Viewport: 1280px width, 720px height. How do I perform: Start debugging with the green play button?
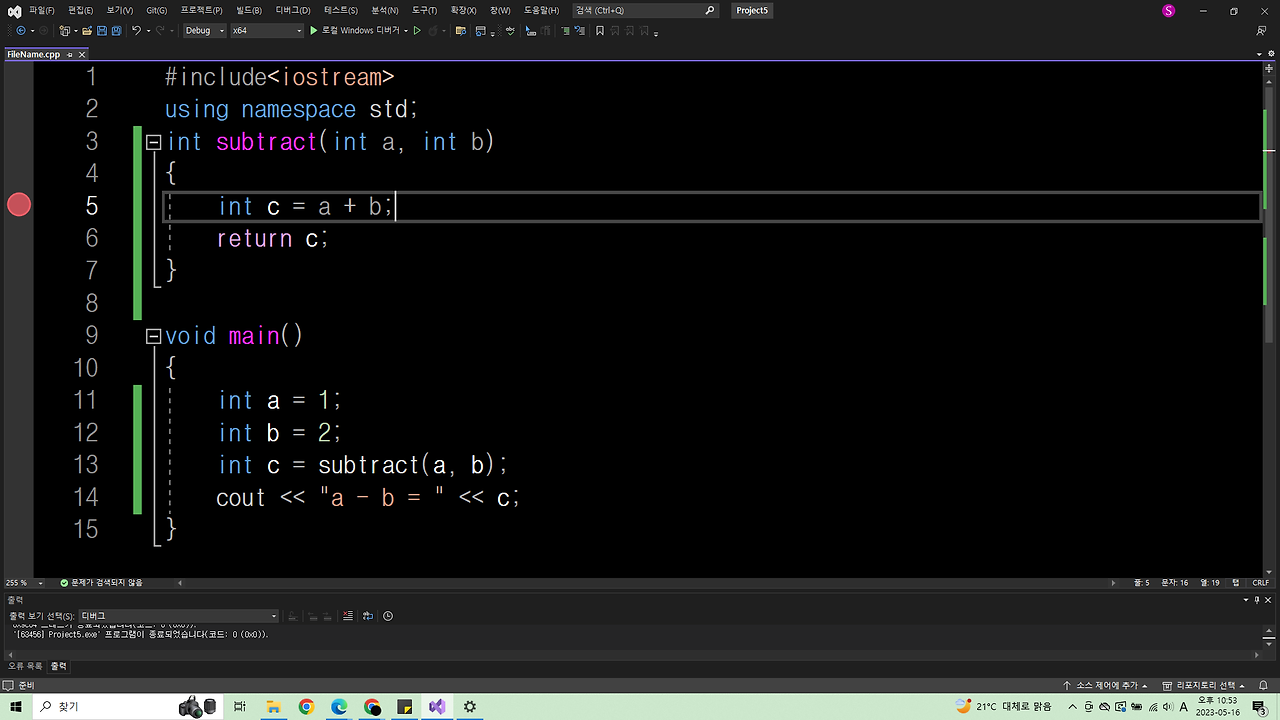(x=313, y=31)
